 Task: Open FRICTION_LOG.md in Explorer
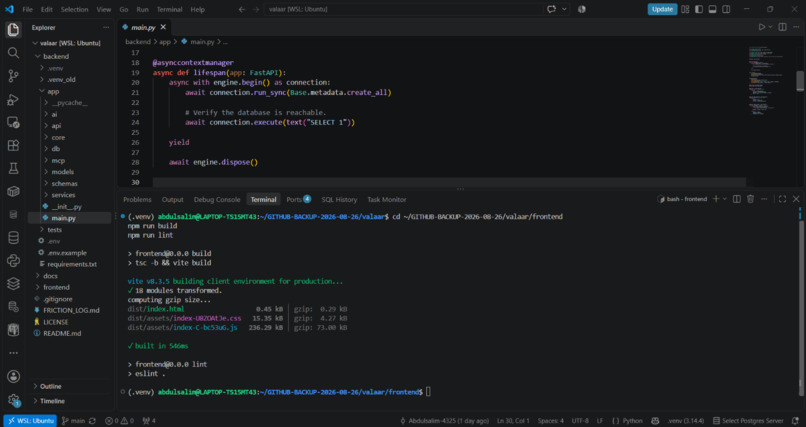[x=71, y=310]
